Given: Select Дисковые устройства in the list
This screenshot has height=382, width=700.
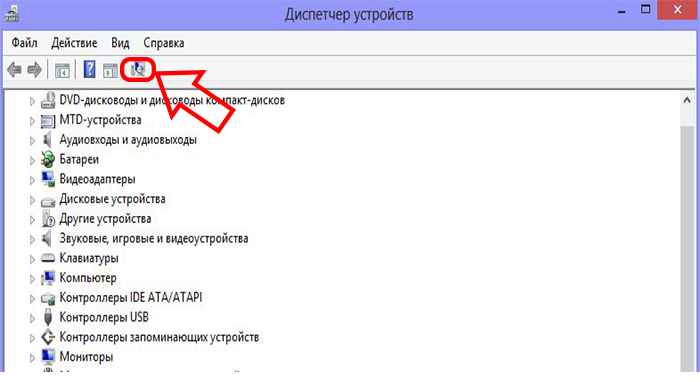Looking at the screenshot, I should 112,199.
